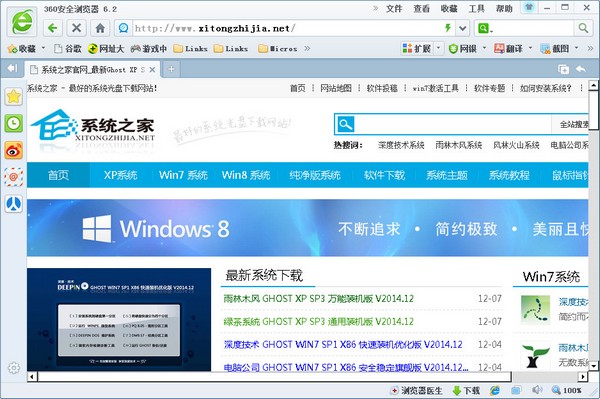Open the Renren icon in sidebar

pos(13,204)
